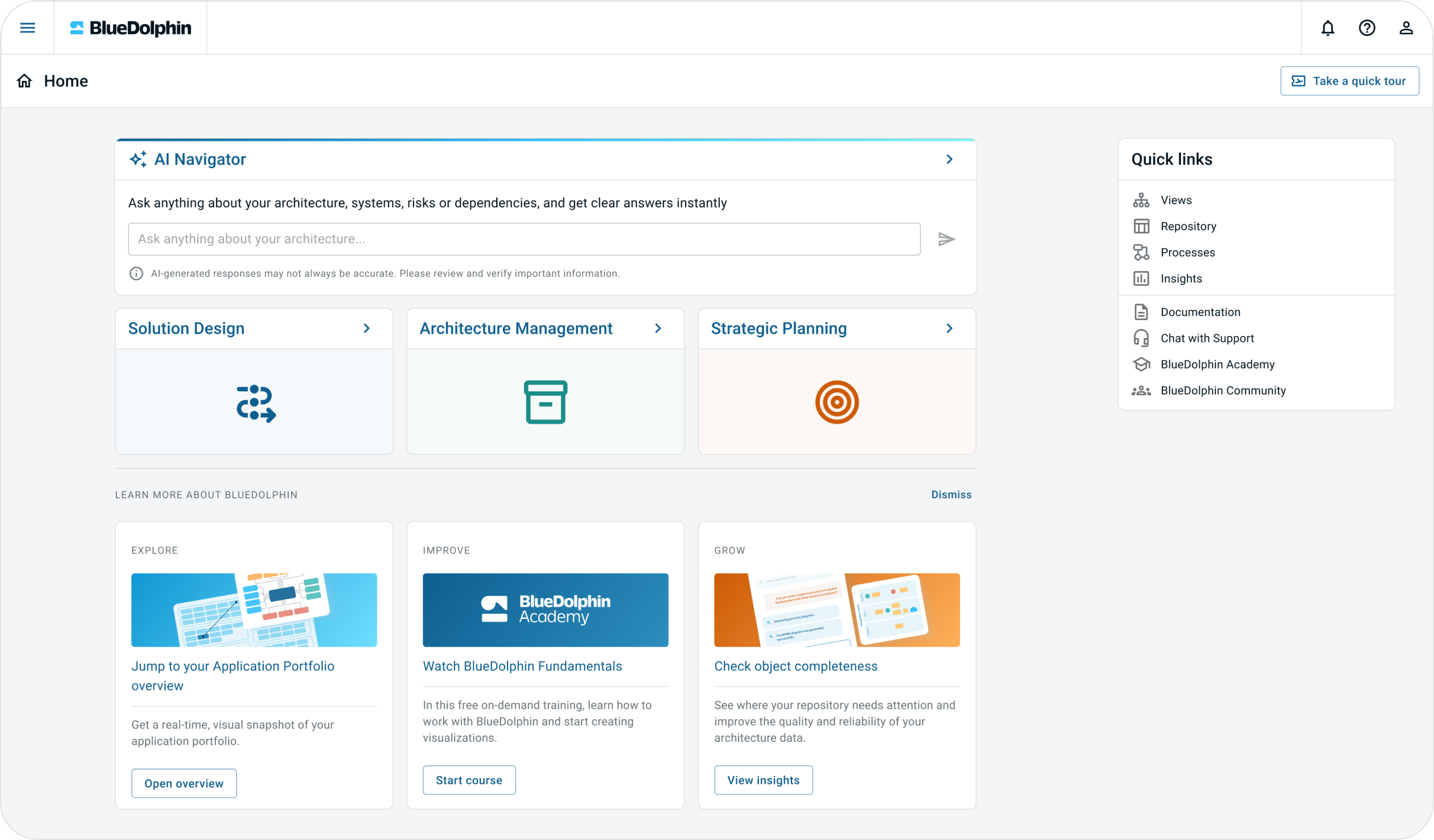Viewport: 1434px width, 840px height.
Task: Click the Solution Design workflow icon
Action: (256, 403)
